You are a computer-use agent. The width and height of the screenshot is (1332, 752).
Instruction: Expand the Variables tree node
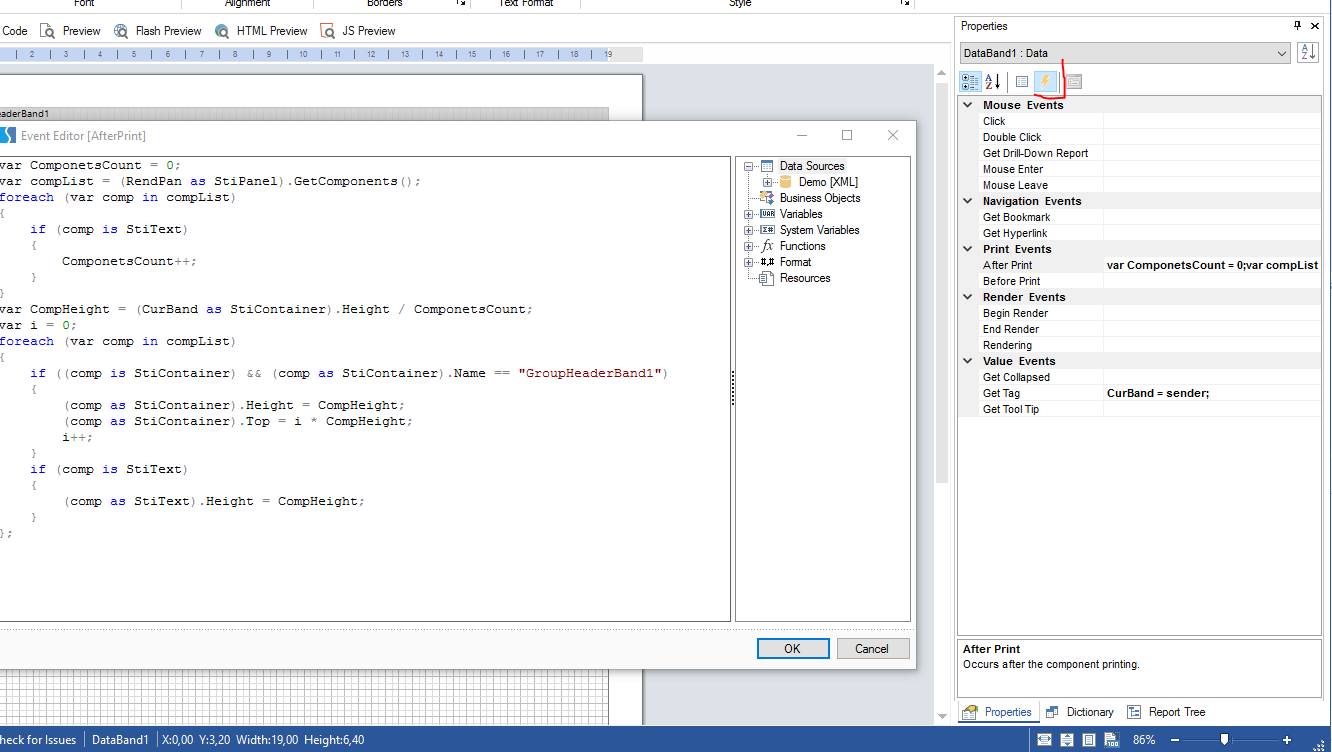coord(749,214)
